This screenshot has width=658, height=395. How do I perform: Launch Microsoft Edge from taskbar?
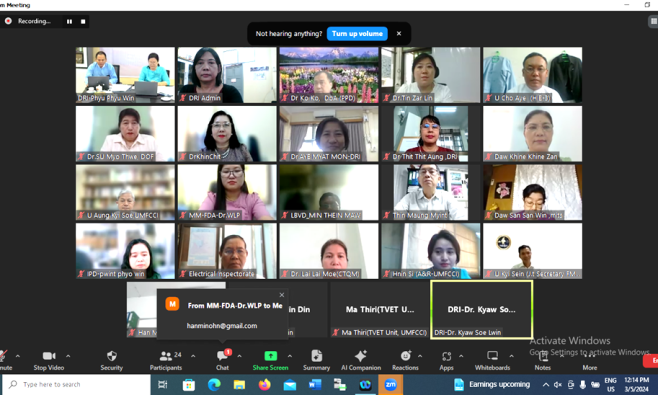click(x=214, y=385)
